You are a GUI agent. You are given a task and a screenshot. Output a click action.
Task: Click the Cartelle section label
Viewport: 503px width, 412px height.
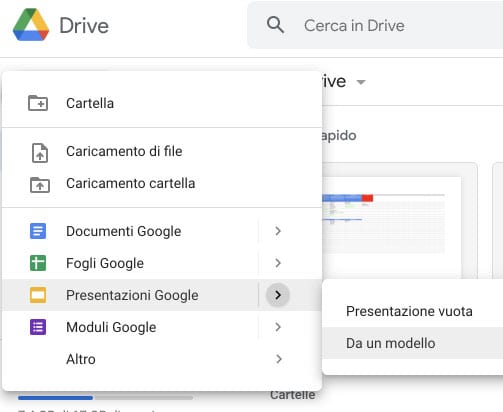293,395
